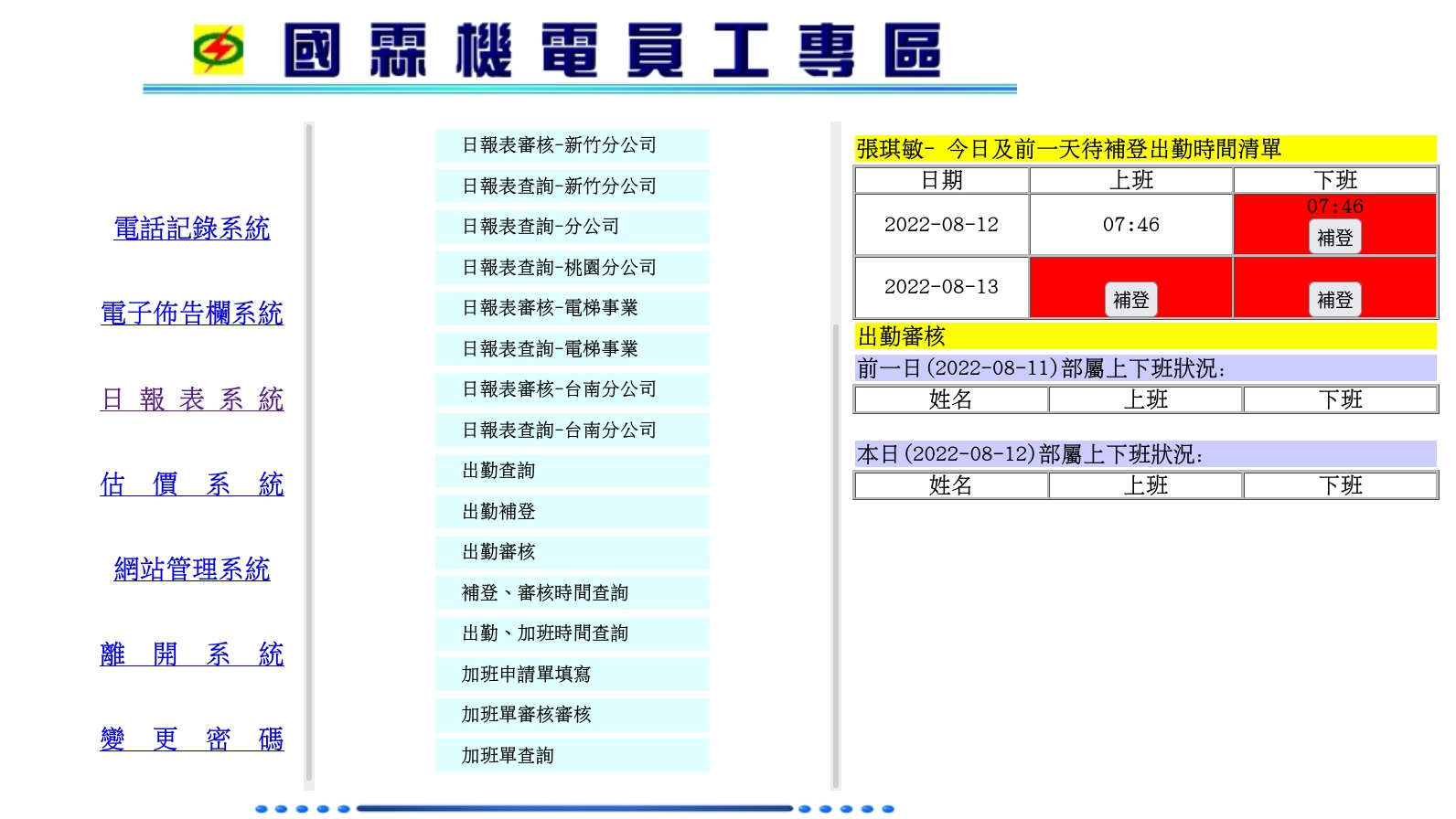Open 加班單查詢 menu item
Screen dimensions: 1456x819
point(573,756)
